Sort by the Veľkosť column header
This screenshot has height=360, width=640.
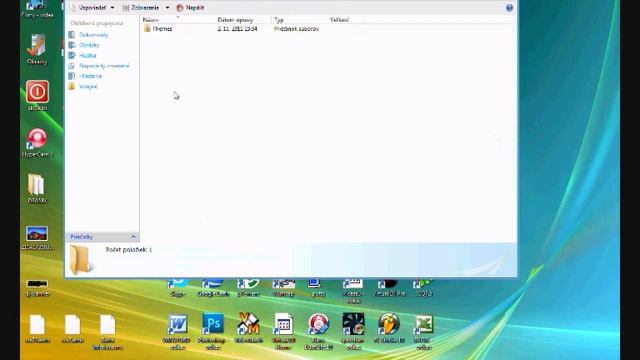click(x=339, y=20)
